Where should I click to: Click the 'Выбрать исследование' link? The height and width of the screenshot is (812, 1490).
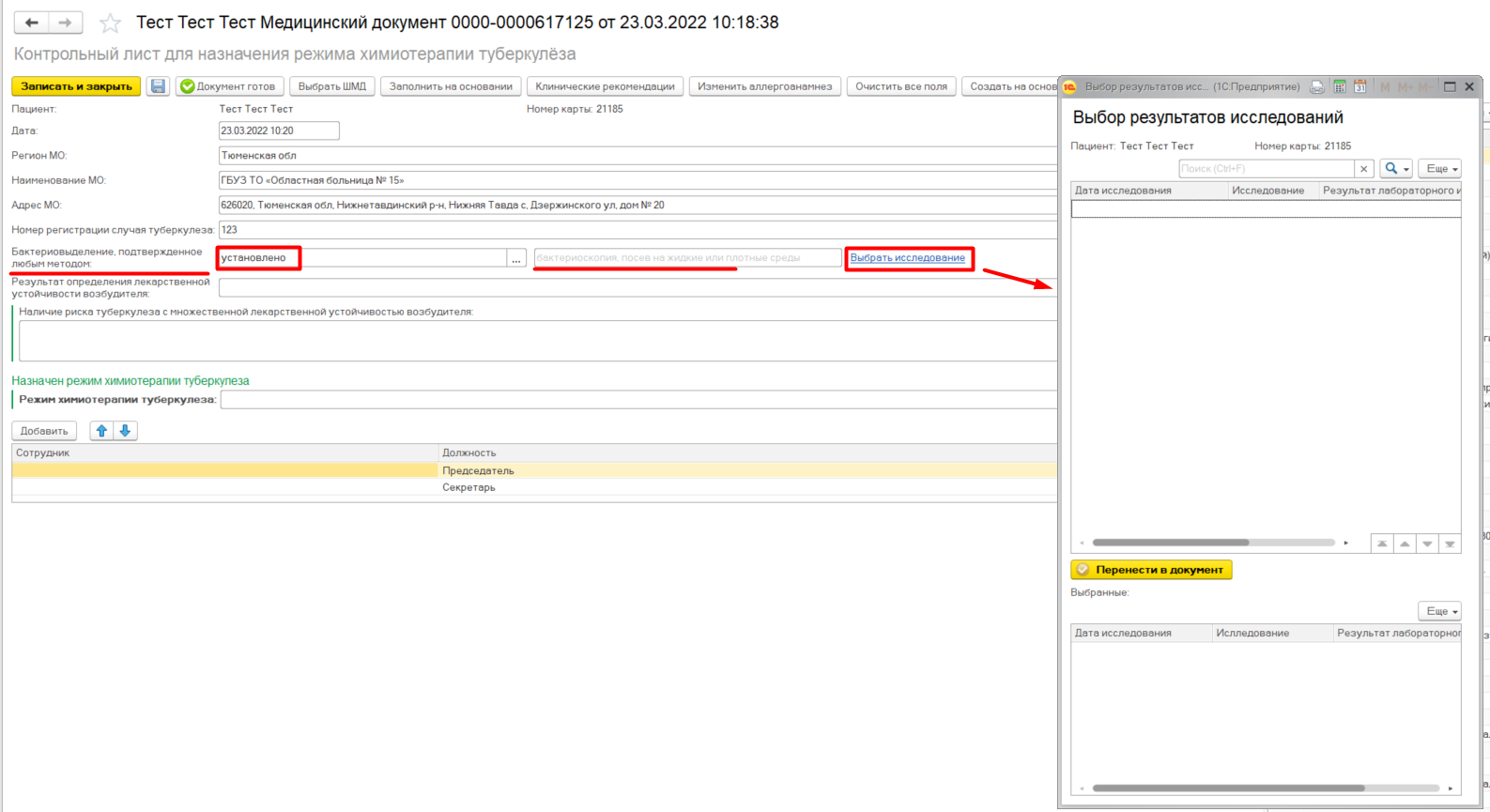coord(907,258)
